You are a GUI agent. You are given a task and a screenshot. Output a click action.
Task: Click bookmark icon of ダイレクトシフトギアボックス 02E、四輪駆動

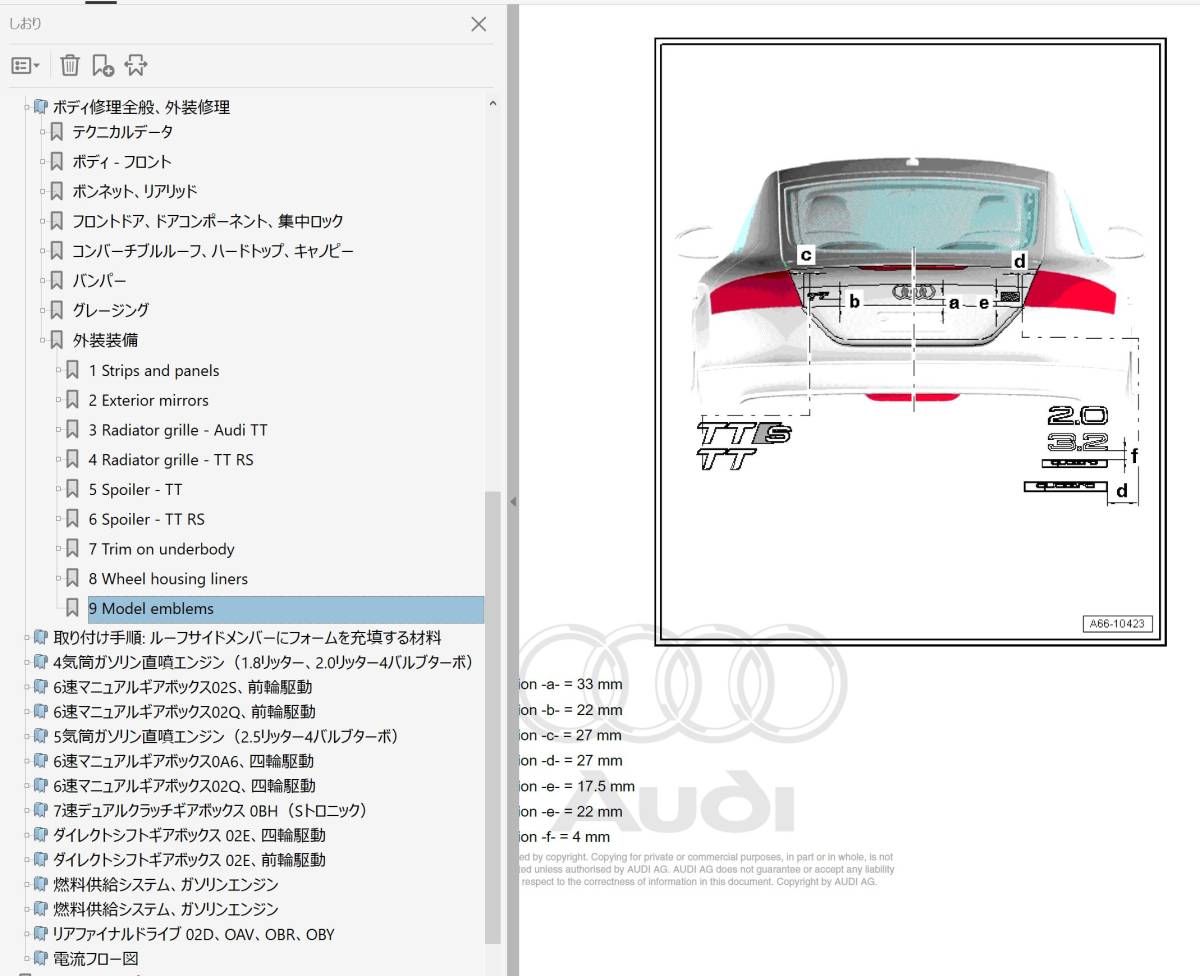[x=40, y=835]
